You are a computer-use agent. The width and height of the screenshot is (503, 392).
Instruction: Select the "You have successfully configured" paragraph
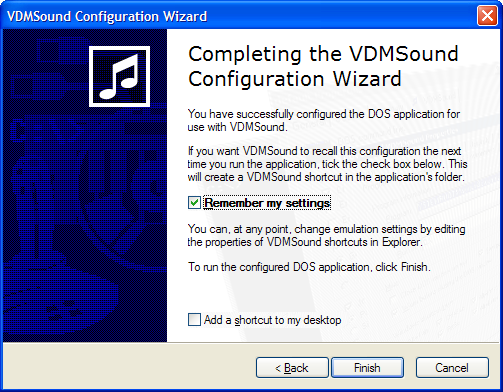pos(324,120)
